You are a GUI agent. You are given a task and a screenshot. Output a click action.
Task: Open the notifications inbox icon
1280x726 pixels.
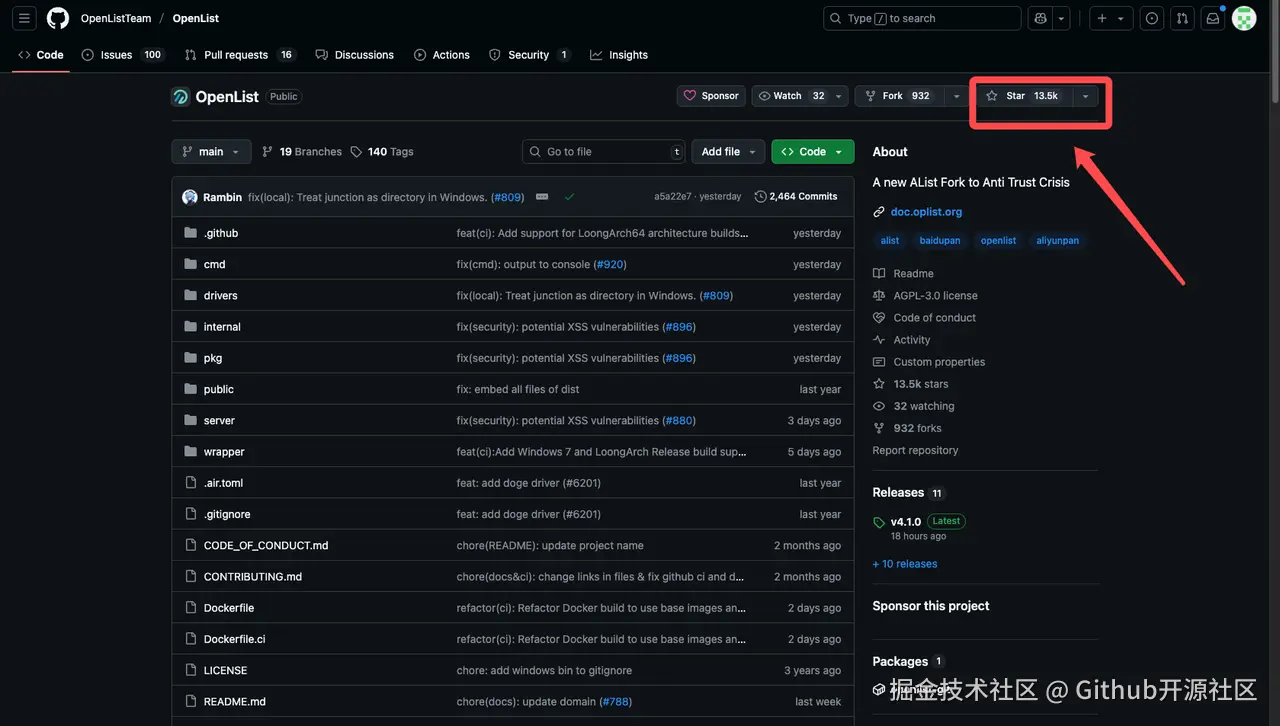(1213, 18)
